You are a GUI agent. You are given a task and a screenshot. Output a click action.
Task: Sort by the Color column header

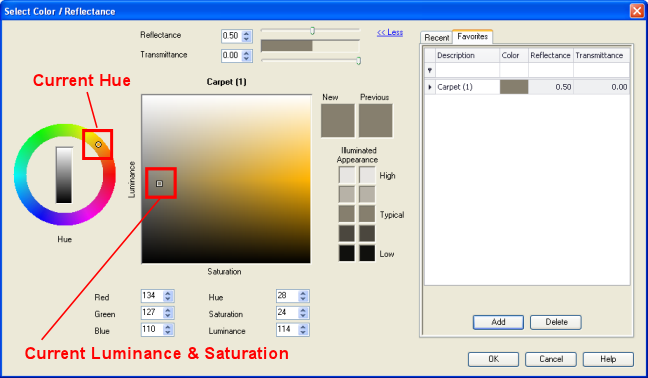(x=514, y=55)
